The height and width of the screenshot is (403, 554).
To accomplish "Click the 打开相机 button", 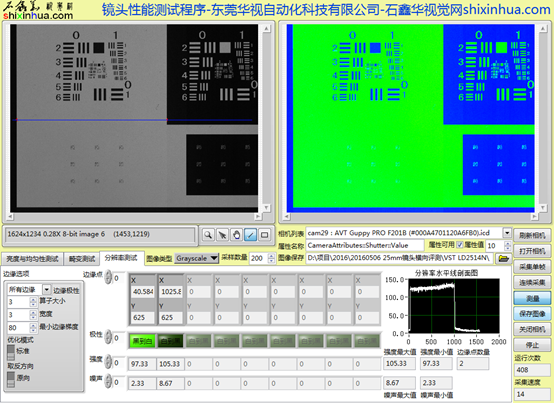I will click(x=532, y=251).
